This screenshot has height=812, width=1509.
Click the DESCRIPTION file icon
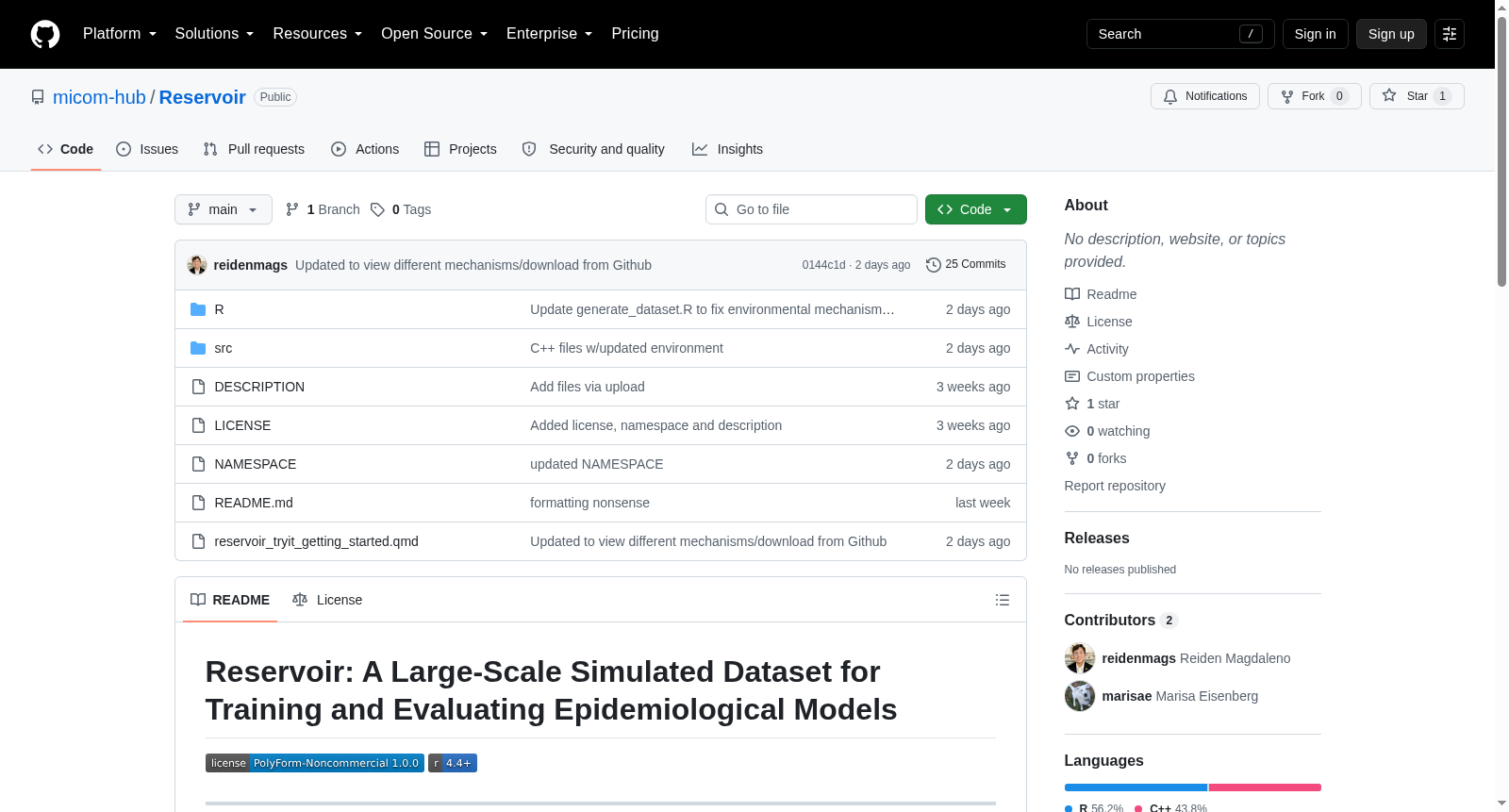pos(198,387)
